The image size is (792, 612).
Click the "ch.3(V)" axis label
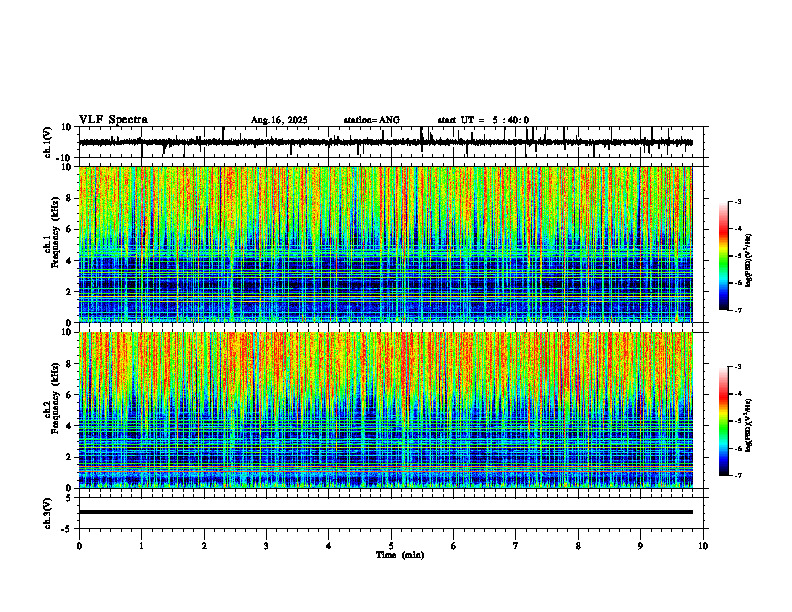pyautogui.click(x=48, y=513)
